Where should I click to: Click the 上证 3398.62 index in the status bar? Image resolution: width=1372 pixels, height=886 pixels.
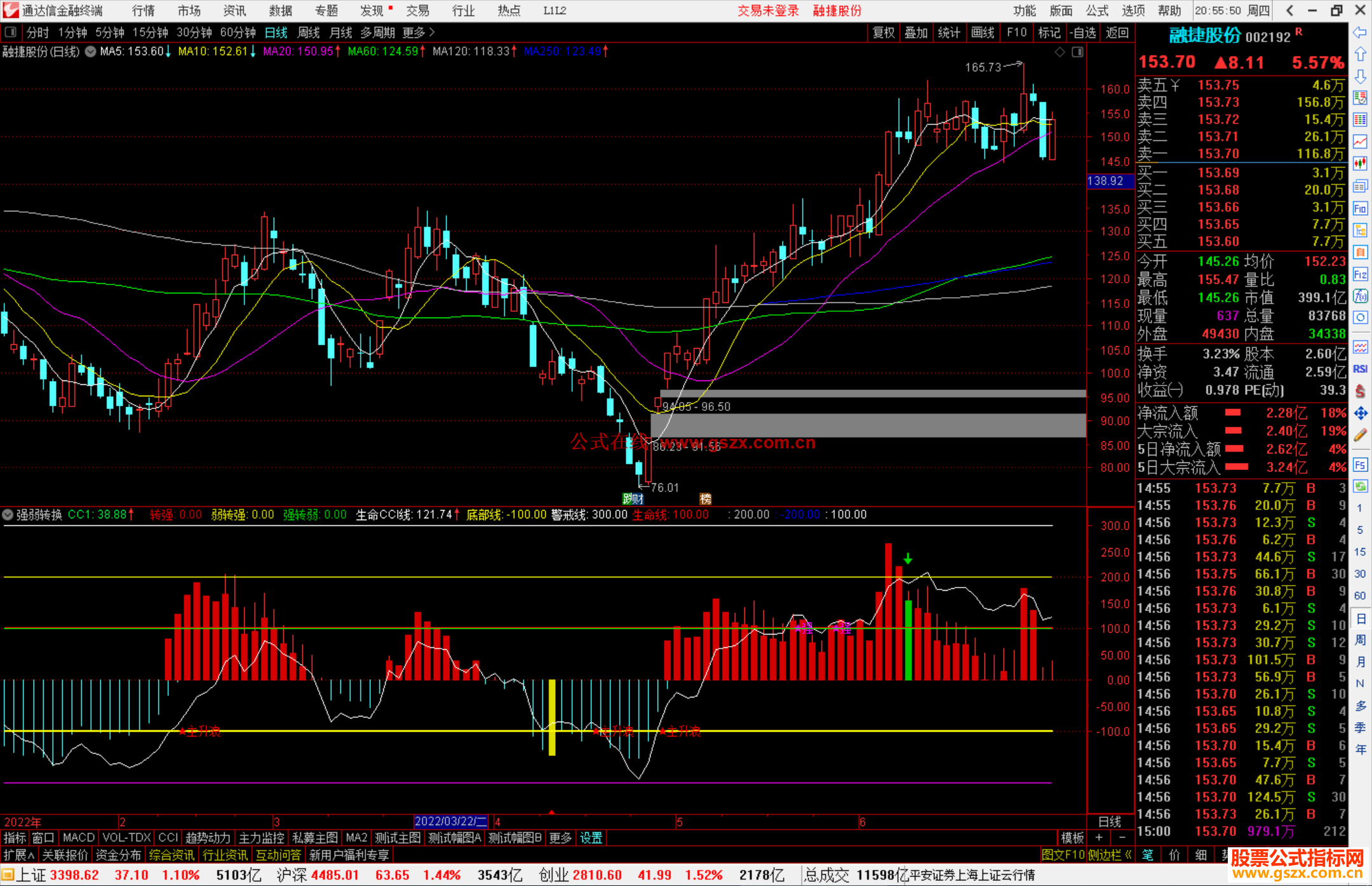click(58, 875)
